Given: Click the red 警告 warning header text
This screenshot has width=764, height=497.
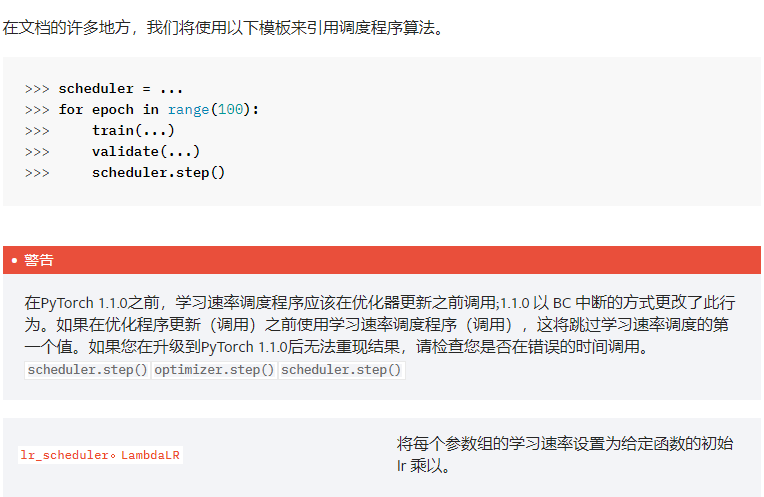Looking at the screenshot, I should pos(39,260).
